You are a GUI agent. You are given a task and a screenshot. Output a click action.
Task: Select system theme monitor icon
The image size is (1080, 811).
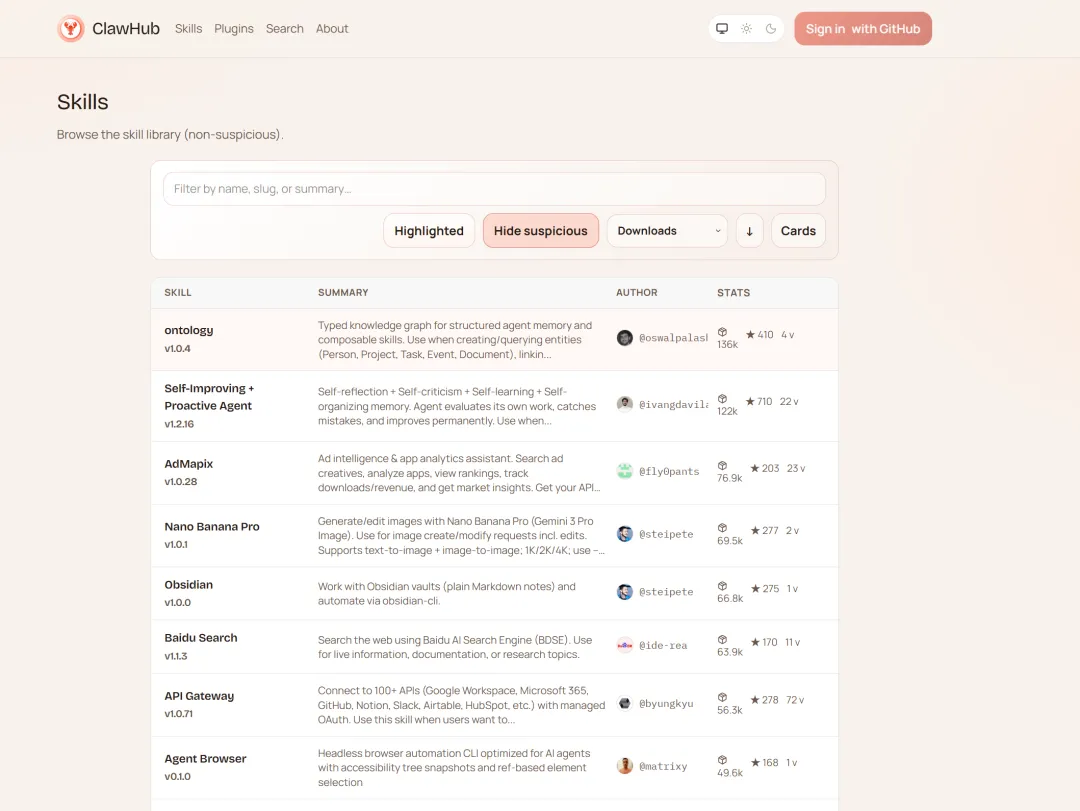(722, 28)
